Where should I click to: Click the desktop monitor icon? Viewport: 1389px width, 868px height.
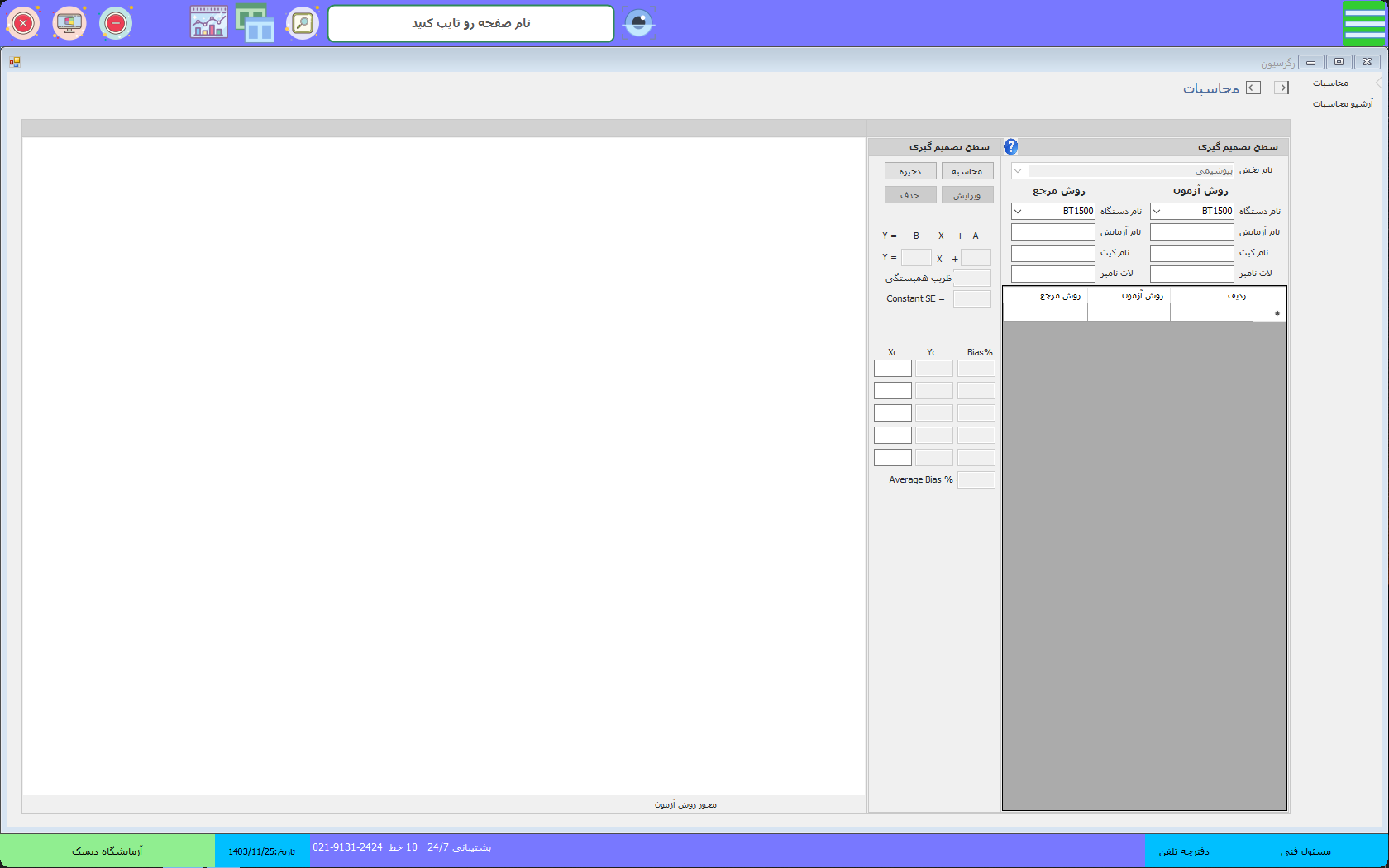coord(69,23)
